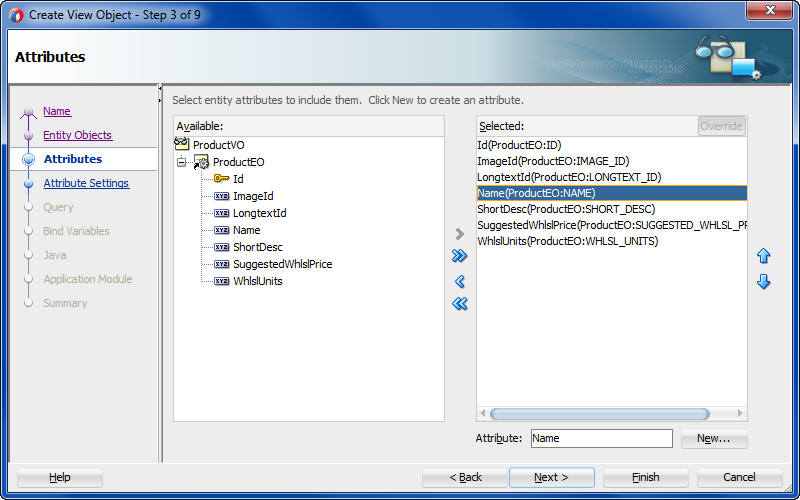Click the key icon beside Id
This screenshot has height=500, width=800.
tap(221, 179)
